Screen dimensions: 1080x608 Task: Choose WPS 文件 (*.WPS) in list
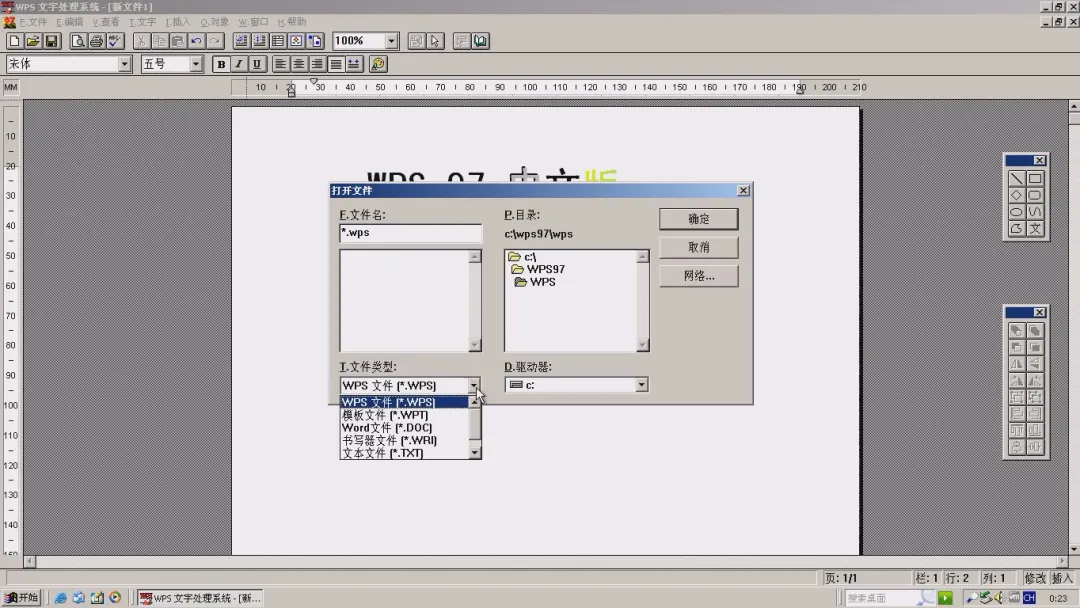click(404, 402)
